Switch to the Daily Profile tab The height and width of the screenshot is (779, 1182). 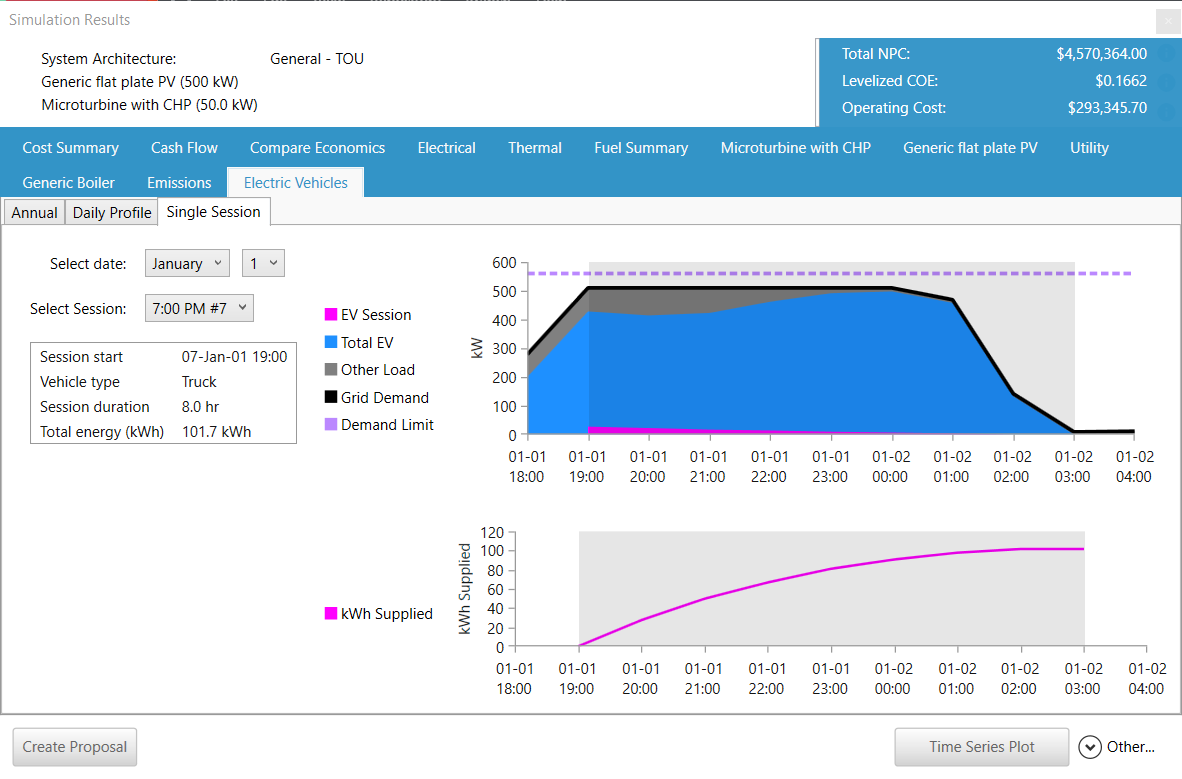click(x=111, y=212)
